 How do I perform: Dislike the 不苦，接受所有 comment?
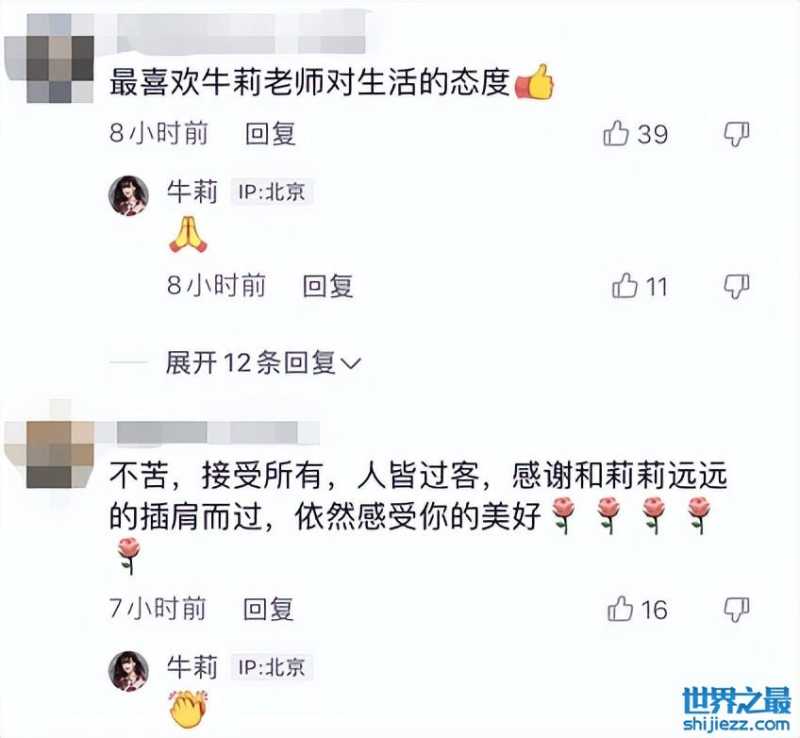tap(737, 609)
